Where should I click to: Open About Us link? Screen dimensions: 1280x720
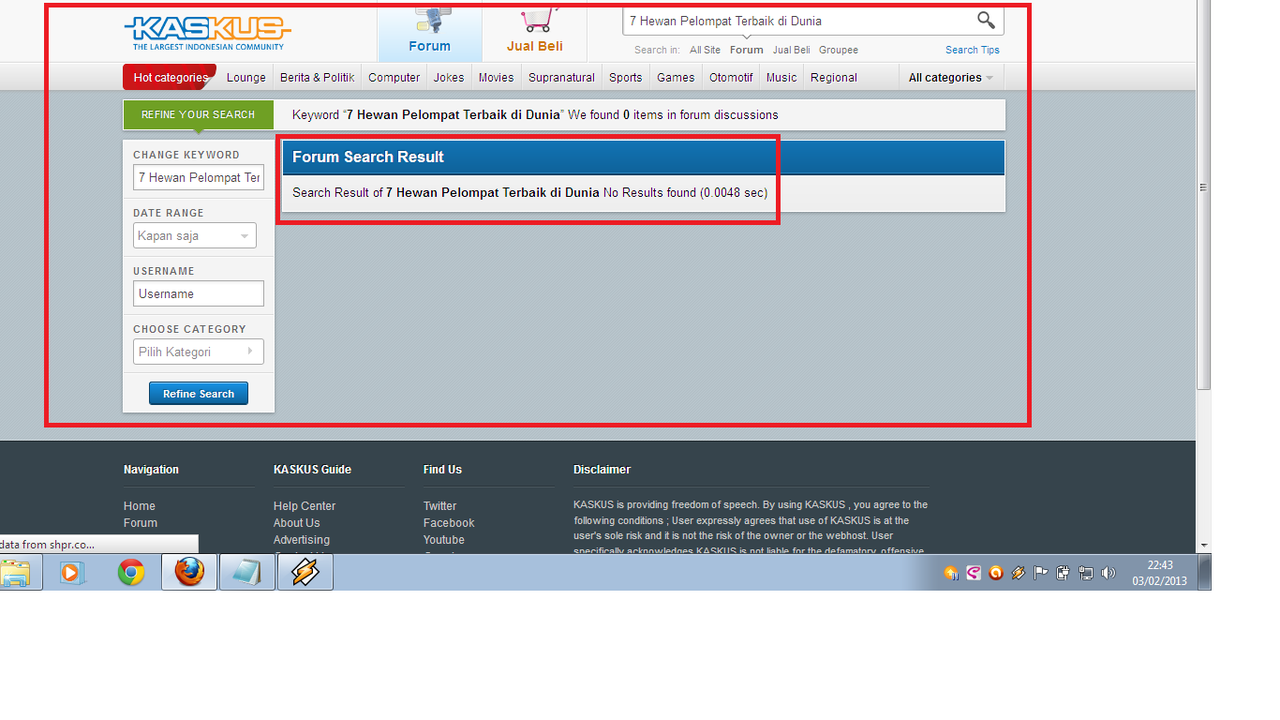click(x=297, y=523)
